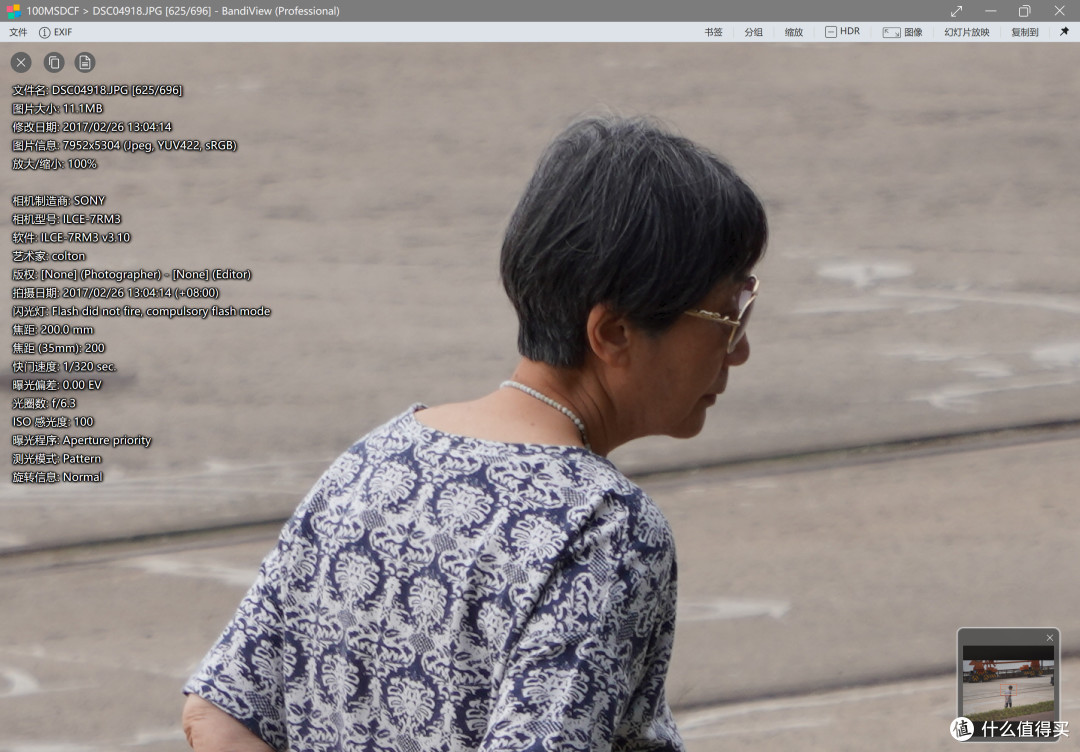The height and width of the screenshot is (752, 1080).
Task: Select the 闪光灯 flash status line
Action: coord(141,311)
